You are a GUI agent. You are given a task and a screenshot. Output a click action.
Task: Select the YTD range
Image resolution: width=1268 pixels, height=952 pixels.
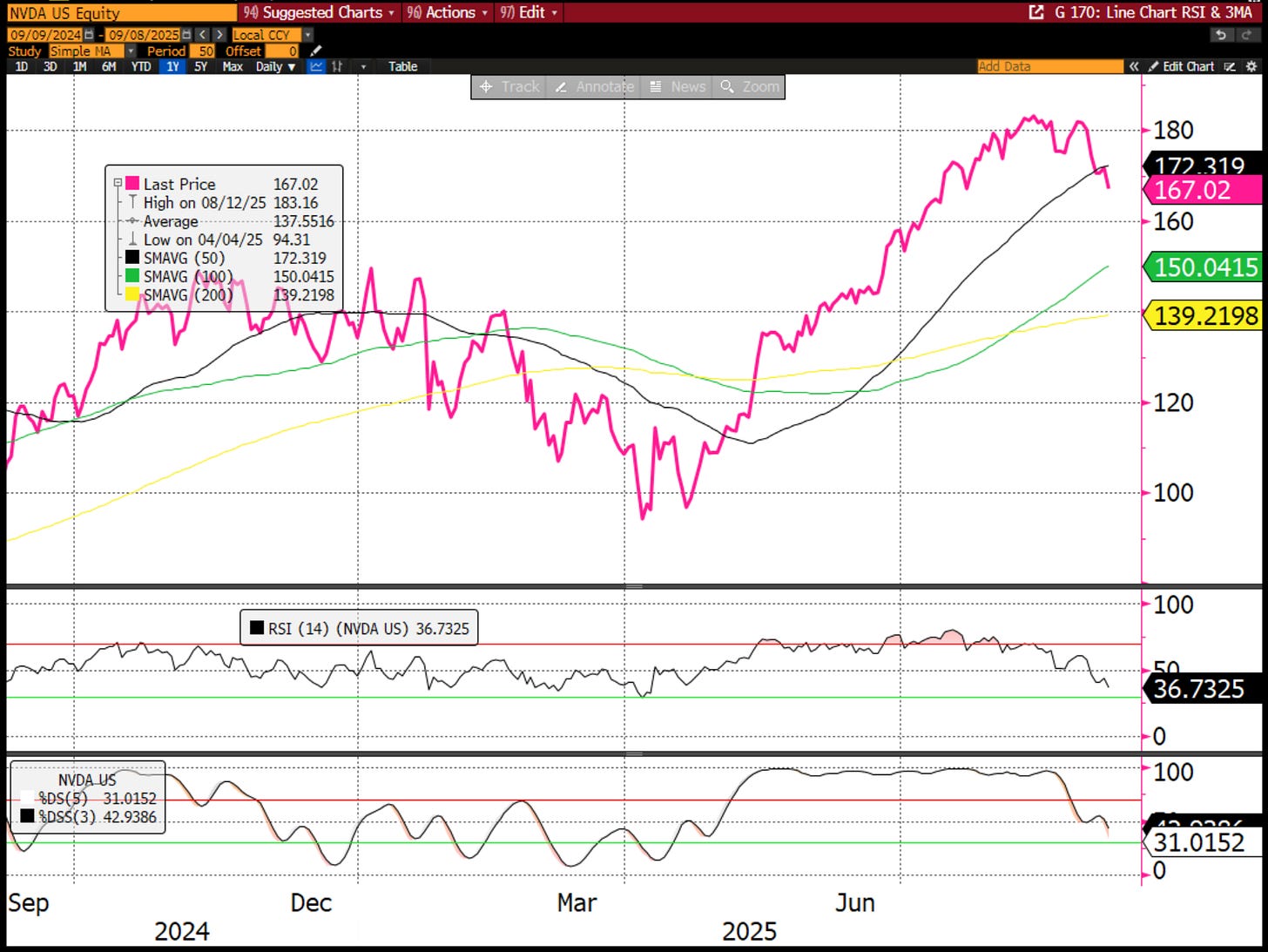coord(141,66)
